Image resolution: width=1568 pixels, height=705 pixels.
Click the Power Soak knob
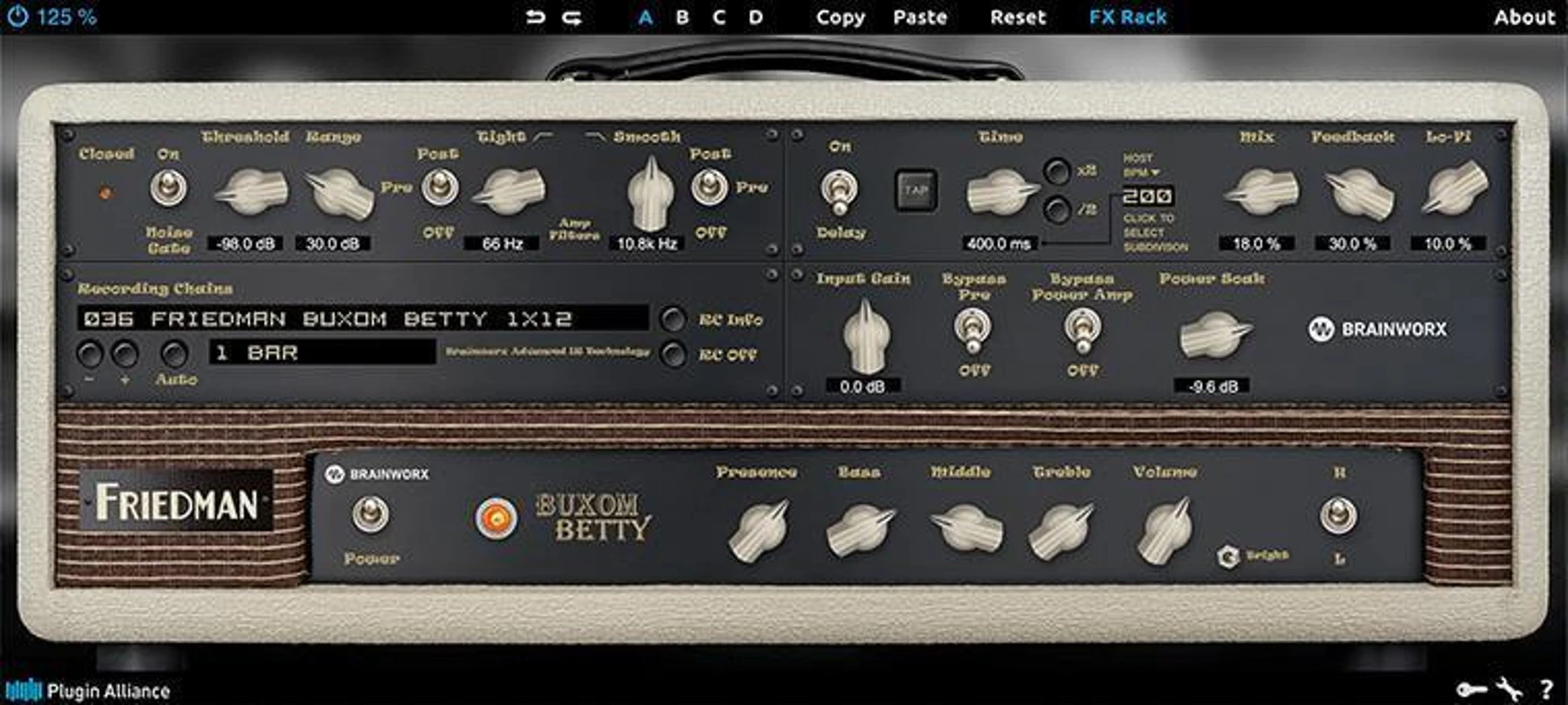pyautogui.click(x=1214, y=335)
